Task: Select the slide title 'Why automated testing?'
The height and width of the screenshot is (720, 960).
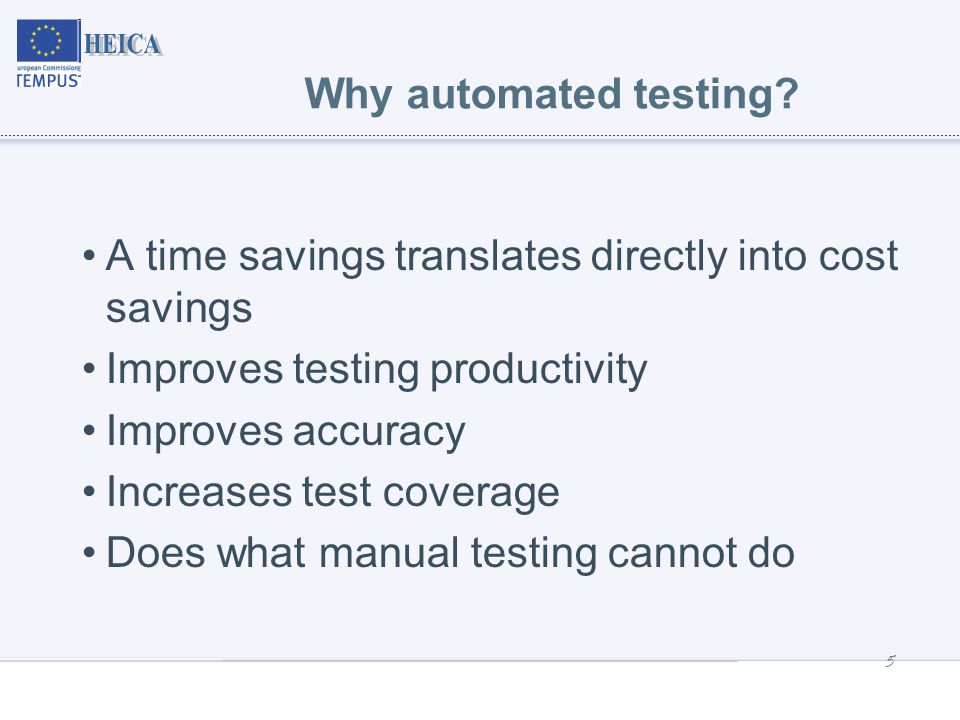Action: tap(551, 95)
